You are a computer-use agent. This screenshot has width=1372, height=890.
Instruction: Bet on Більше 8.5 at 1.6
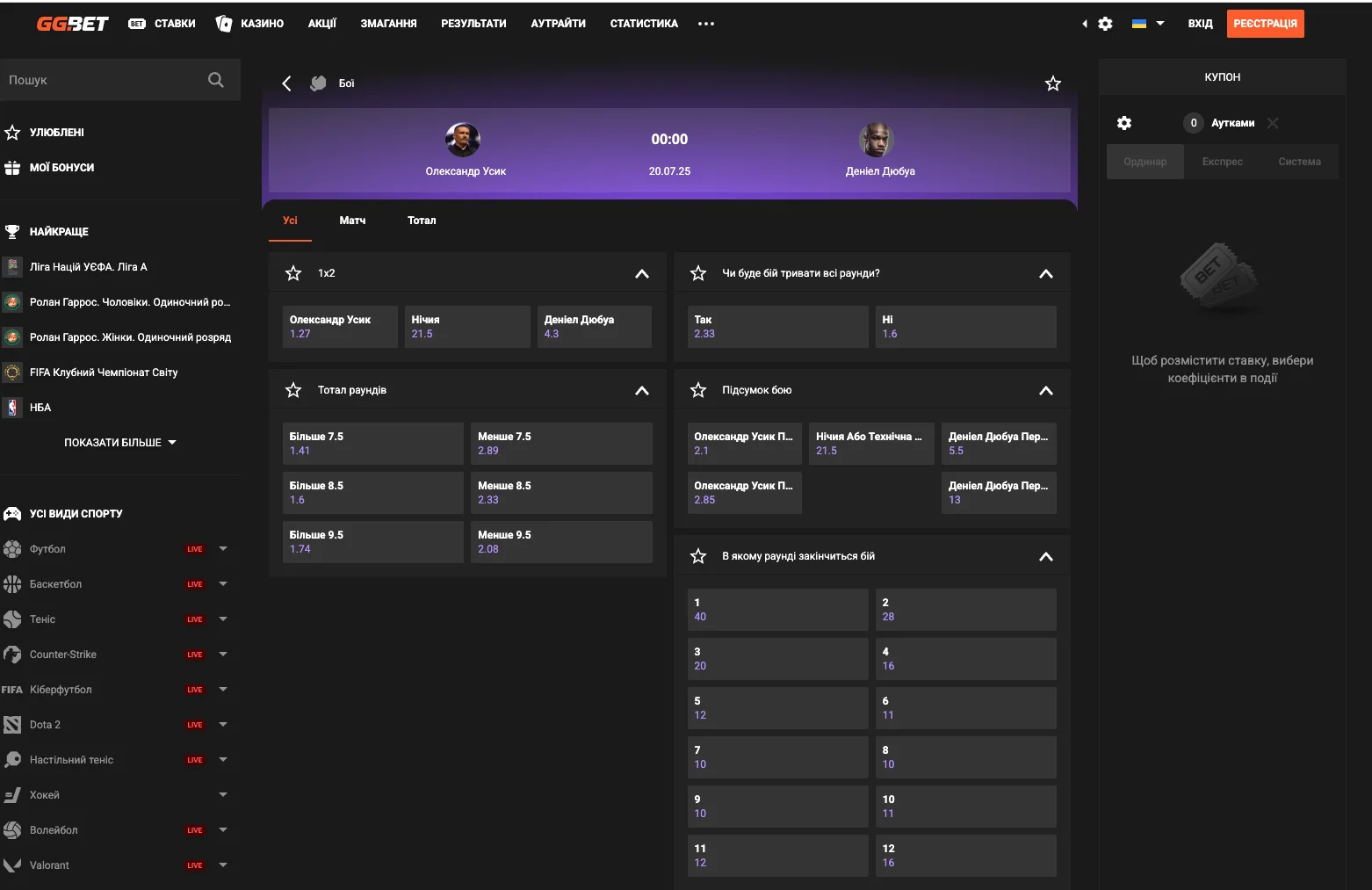click(373, 493)
